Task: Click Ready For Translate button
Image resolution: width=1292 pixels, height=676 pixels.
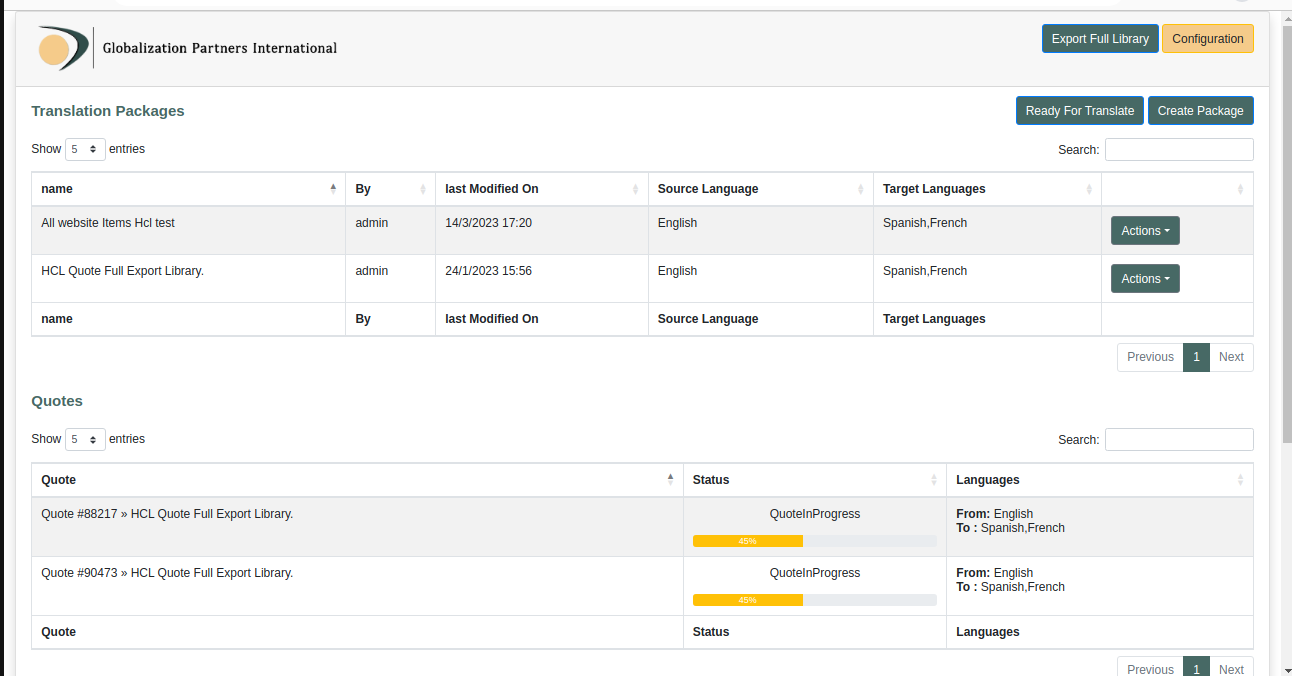Action: (1080, 111)
